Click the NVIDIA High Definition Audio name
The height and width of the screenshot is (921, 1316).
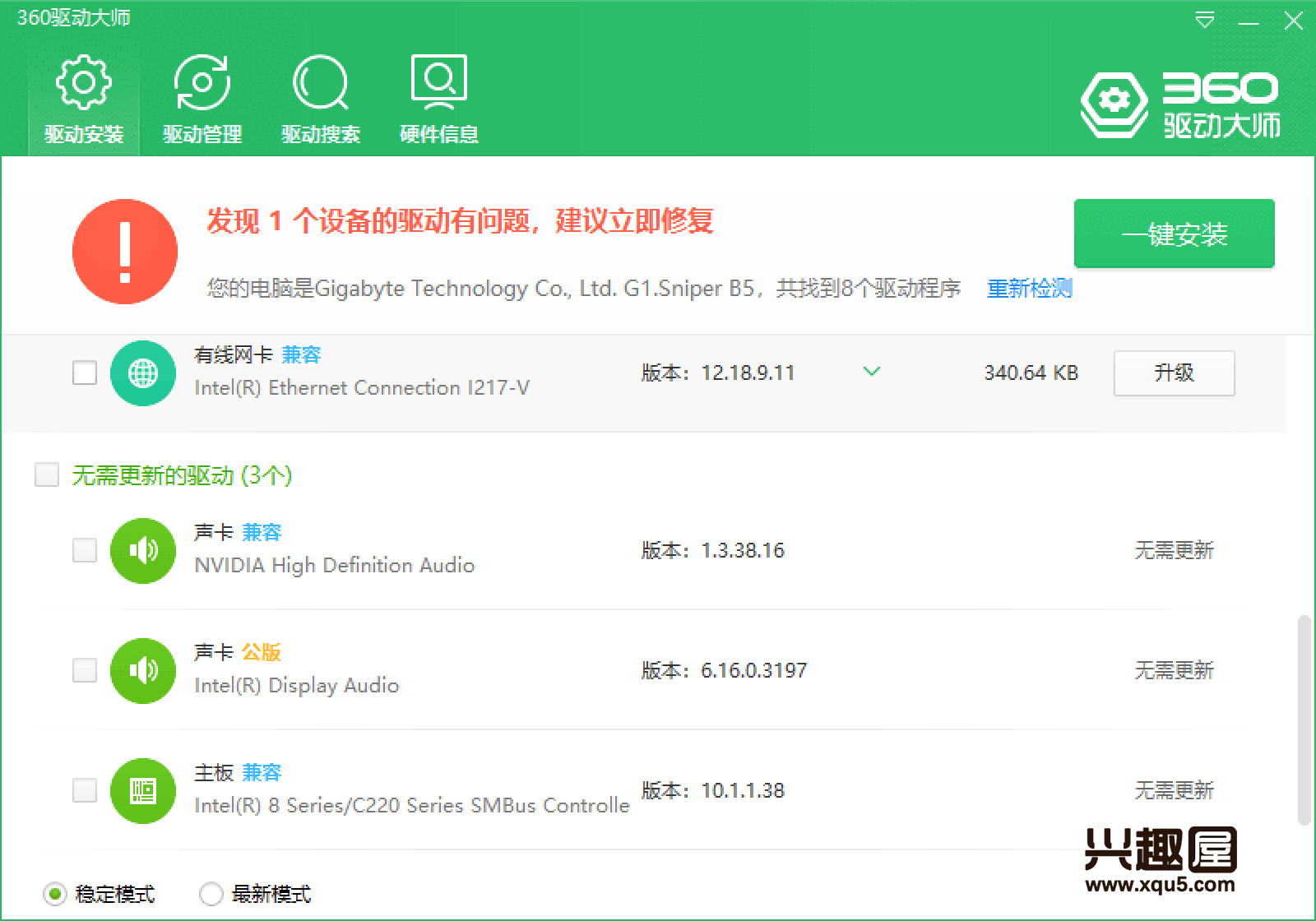[335, 566]
